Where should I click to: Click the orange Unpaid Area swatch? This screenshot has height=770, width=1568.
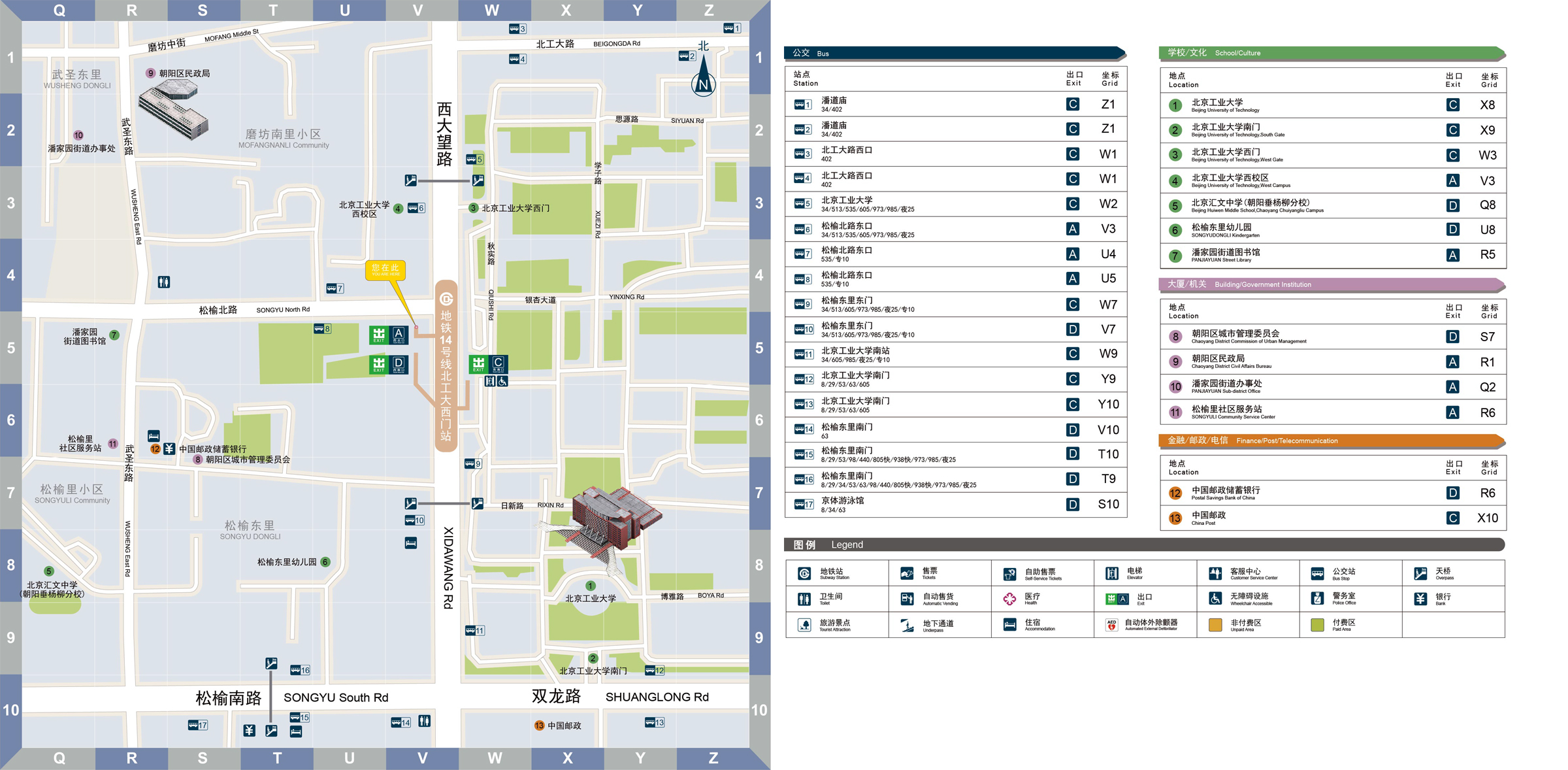[x=1215, y=625]
